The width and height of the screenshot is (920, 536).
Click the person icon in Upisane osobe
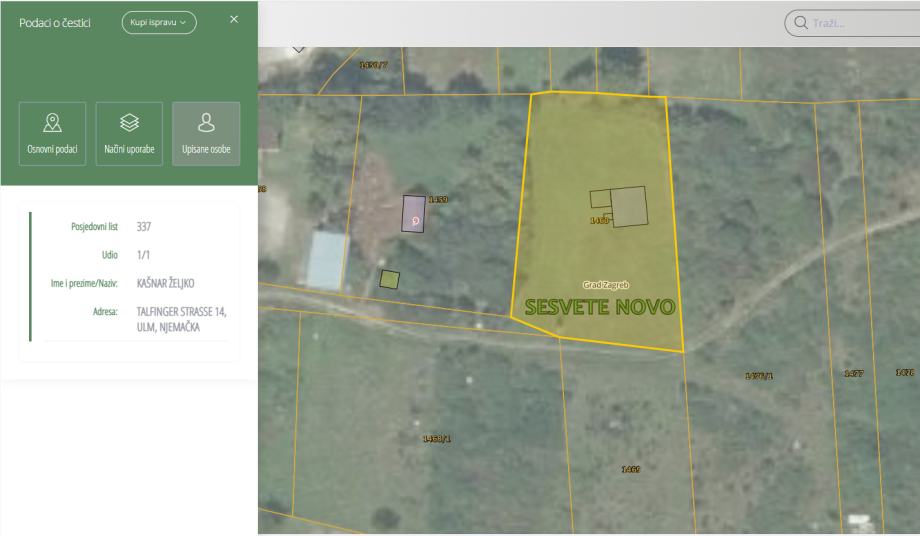click(x=206, y=123)
